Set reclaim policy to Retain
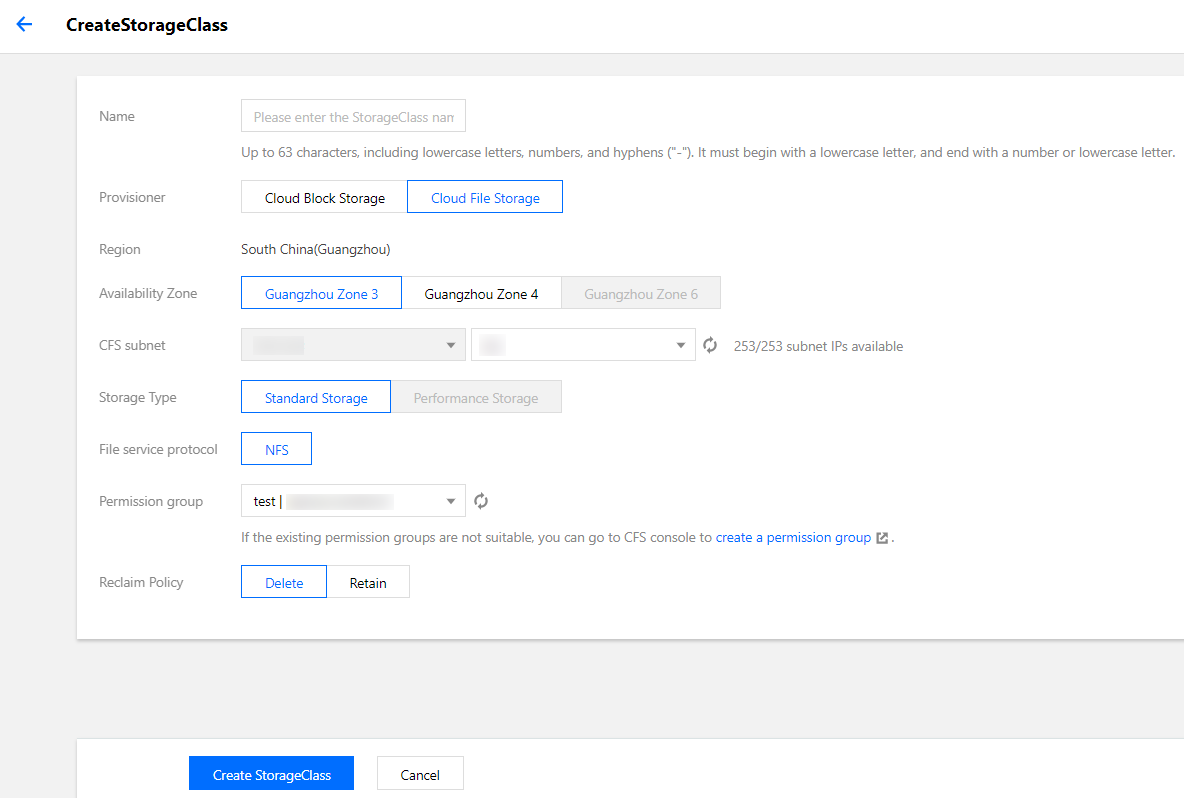Image resolution: width=1184 pixels, height=798 pixels. pos(368,583)
